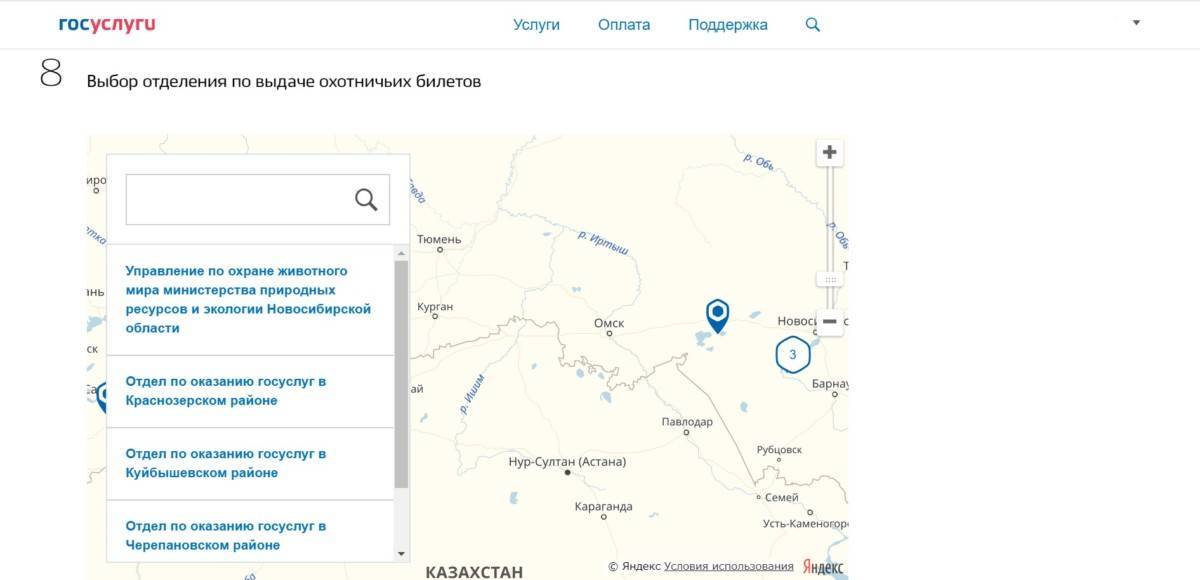Open the Оплата menu item

[624, 25]
